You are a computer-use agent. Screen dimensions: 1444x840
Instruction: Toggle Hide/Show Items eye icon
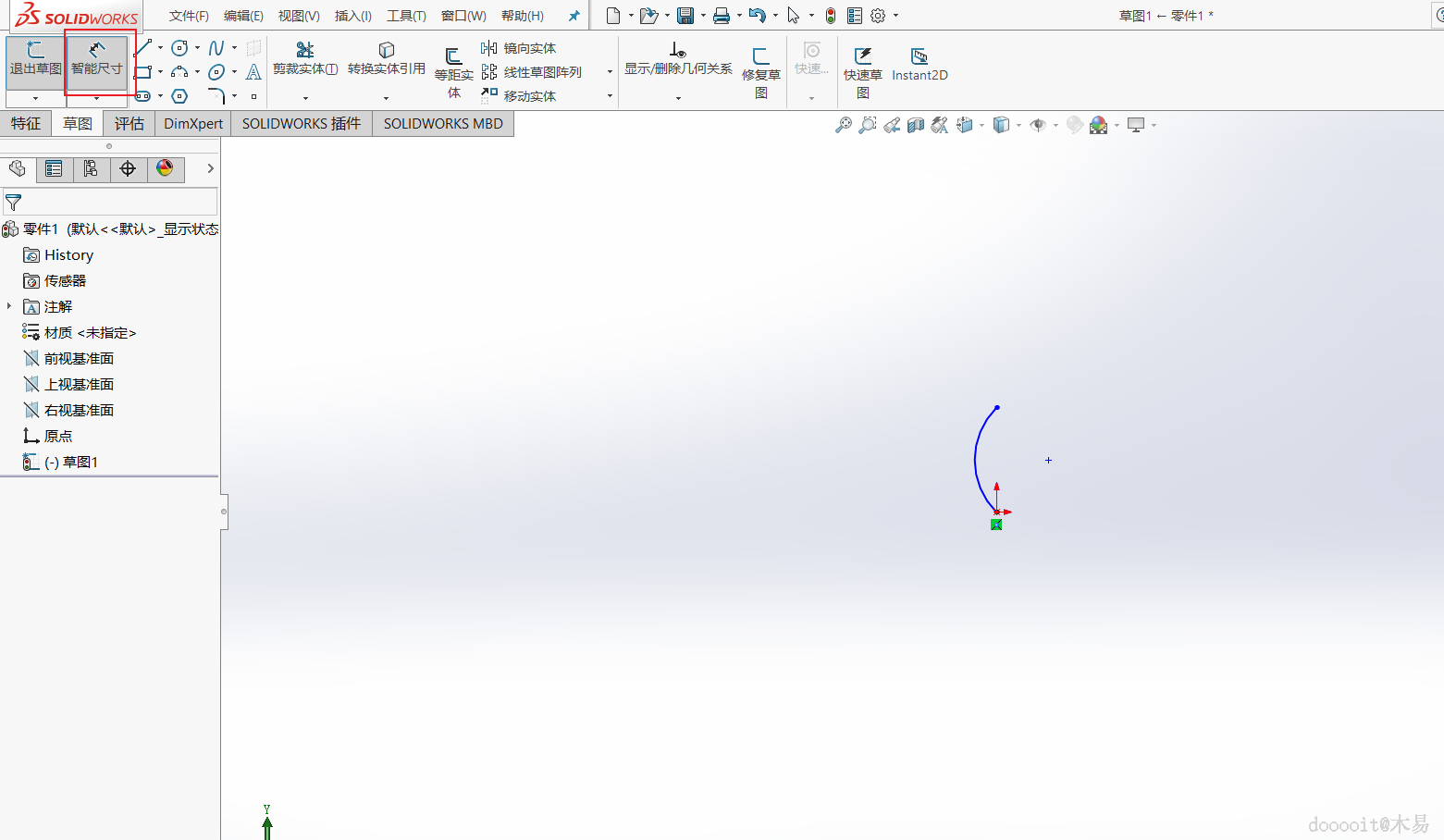point(1038,125)
